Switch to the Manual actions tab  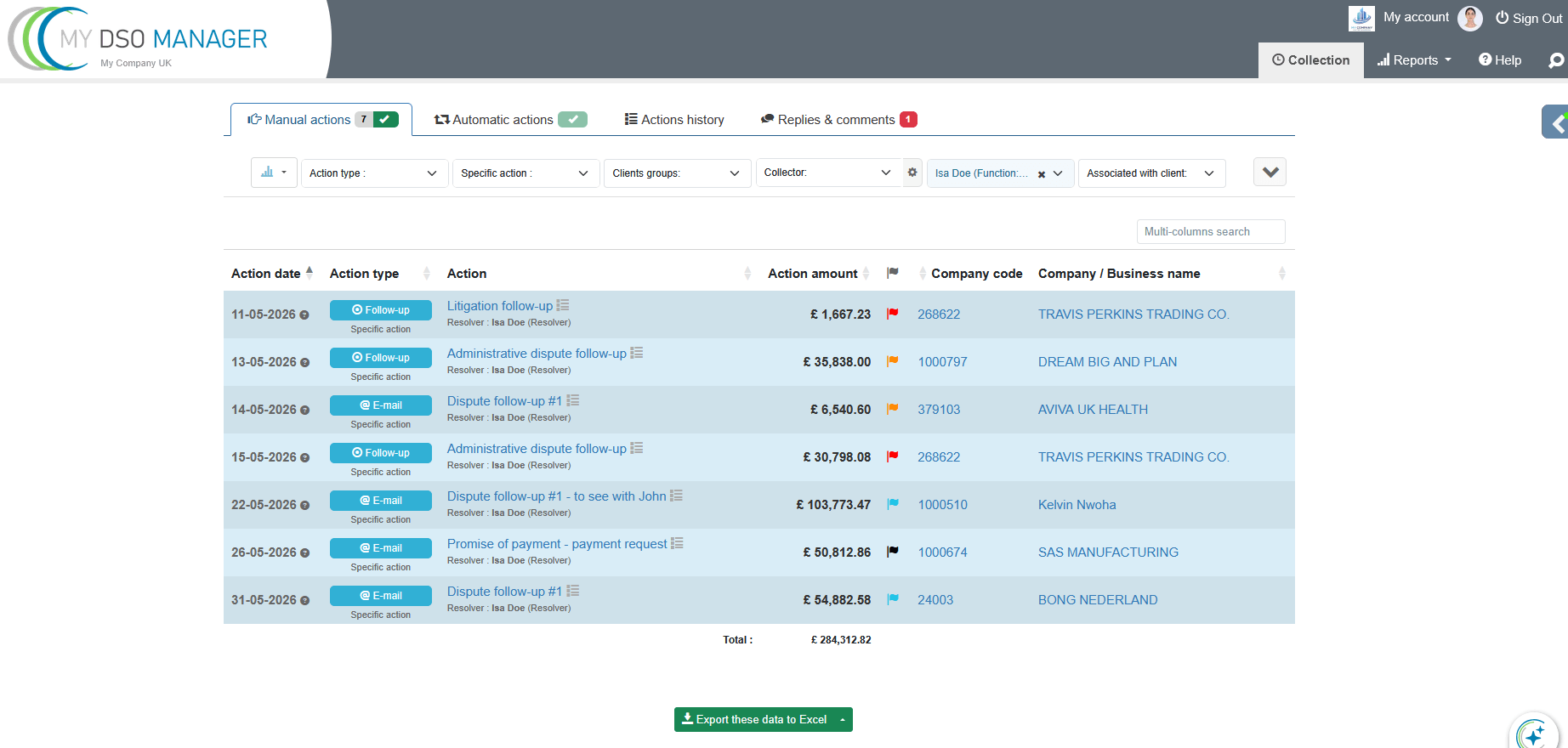321,120
